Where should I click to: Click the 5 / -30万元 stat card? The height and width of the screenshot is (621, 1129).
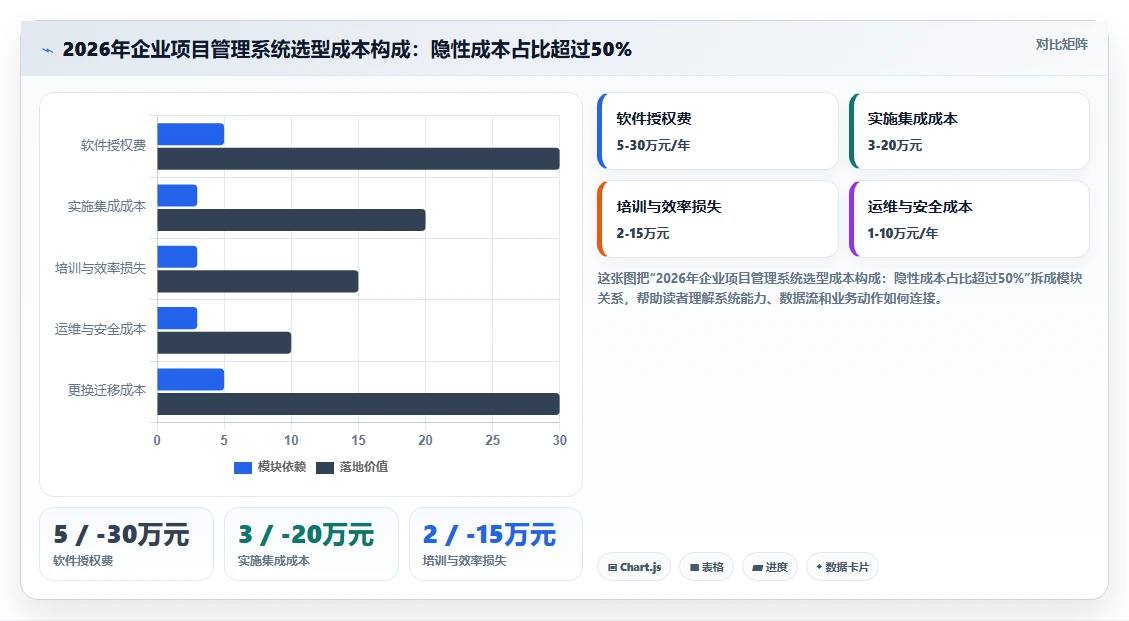(126, 544)
